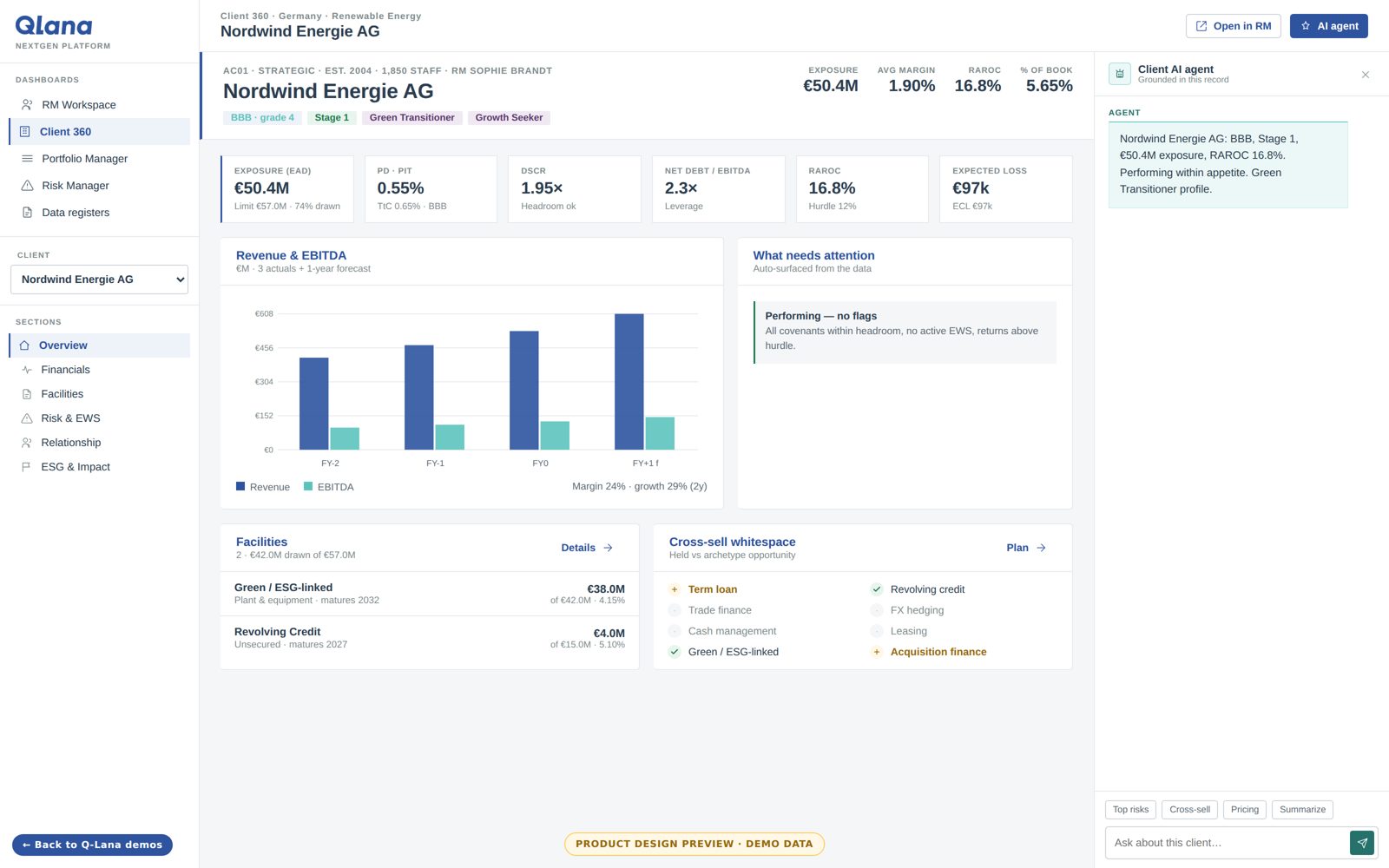Click the Data registers file icon
Screen dimensions: 1389x868
[x=27, y=213]
